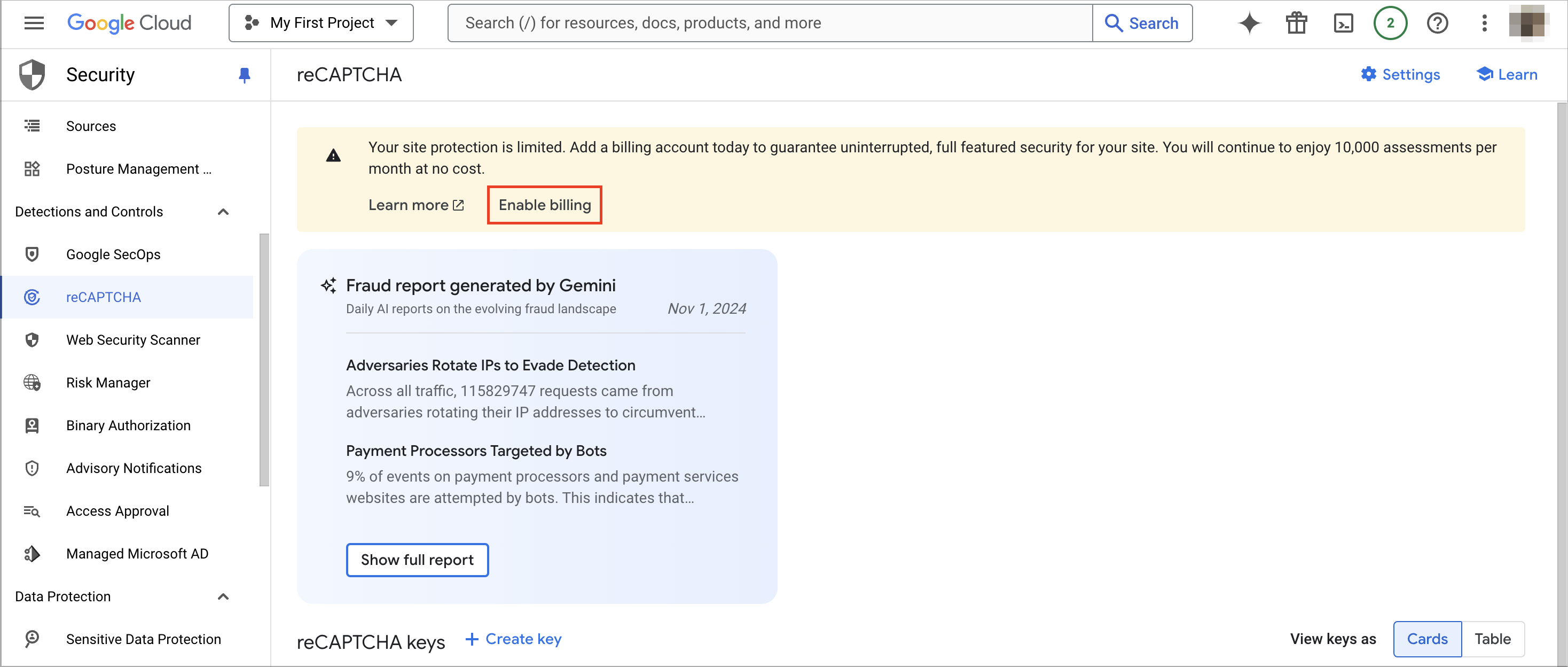This screenshot has height=667, width=1568.
Task: Open reCAPTCHA Settings
Action: (1400, 74)
